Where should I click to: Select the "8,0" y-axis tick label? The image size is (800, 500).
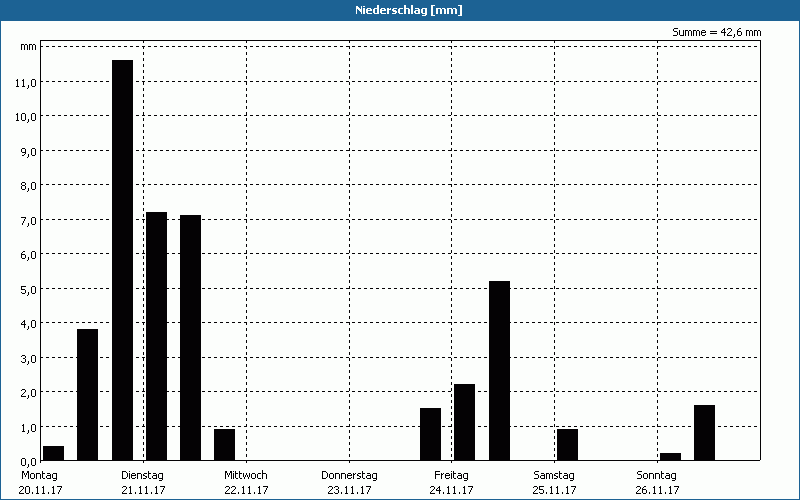click(x=29, y=186)
